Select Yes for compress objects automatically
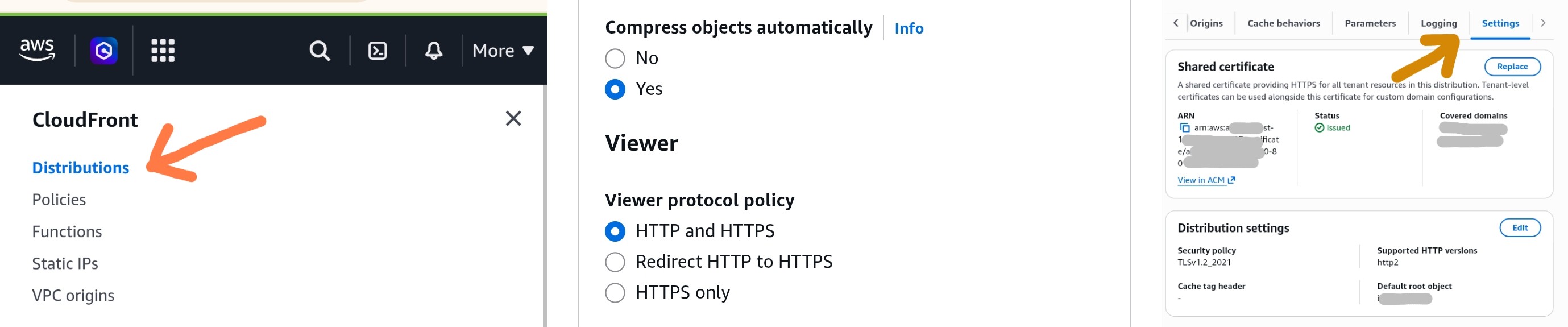This screenshot has width=1568, height=327. click(615, 89)
